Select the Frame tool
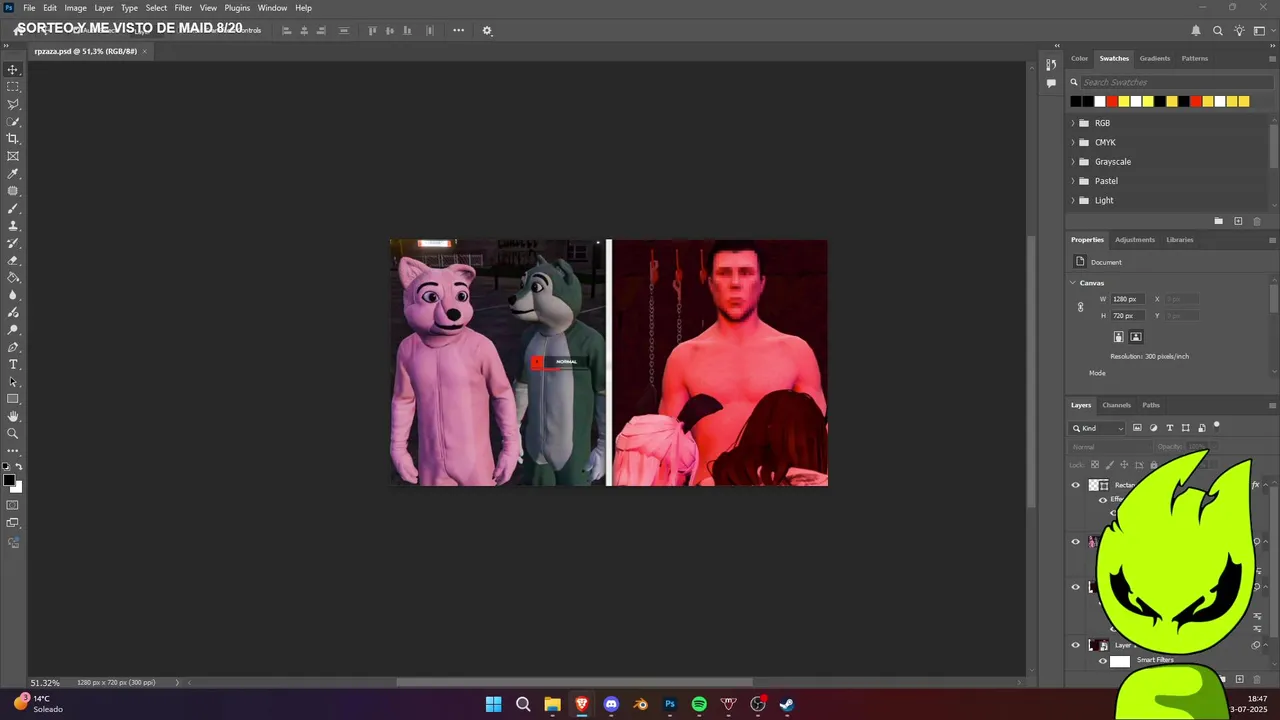The image size is (1280, 720). coord(13,156)
